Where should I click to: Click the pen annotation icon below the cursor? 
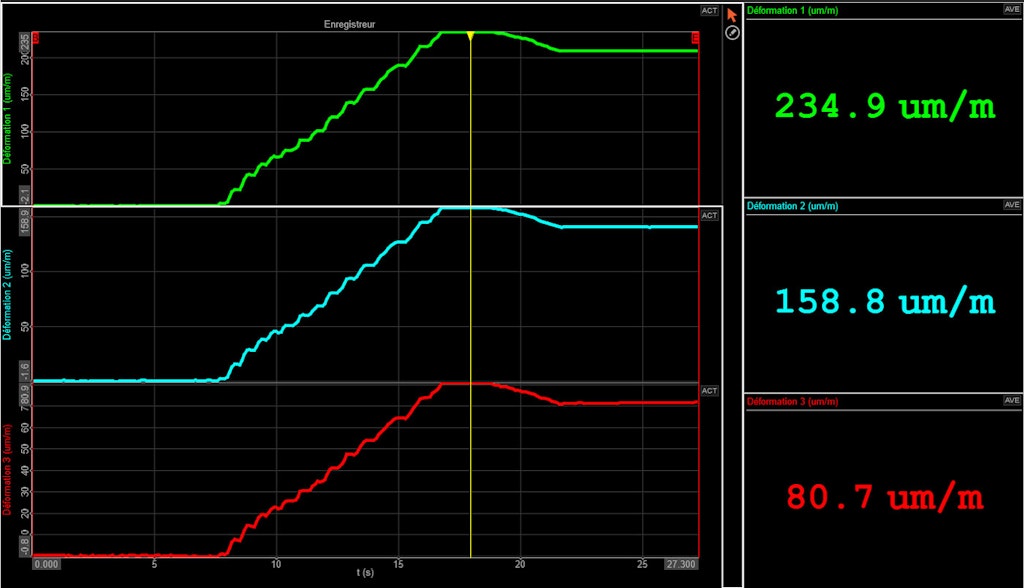[x=730, y=33]
